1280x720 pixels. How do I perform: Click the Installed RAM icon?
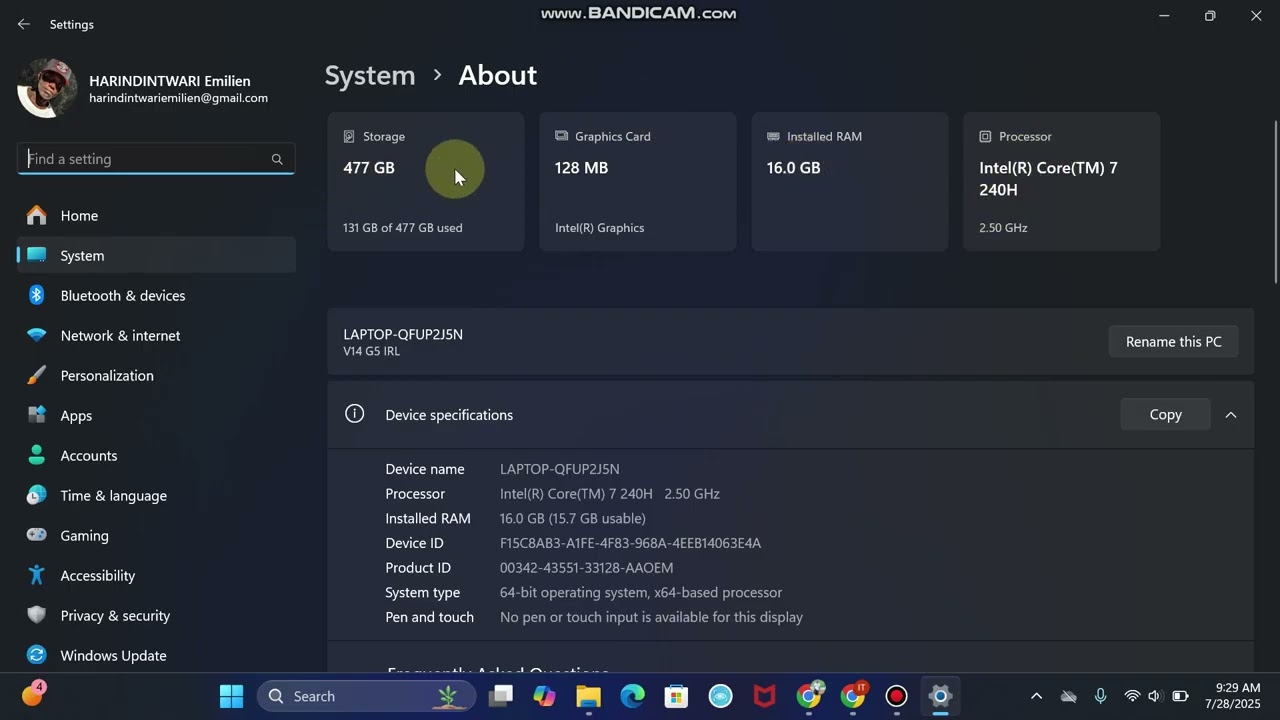pyautogui.click(x=773, y=136)
